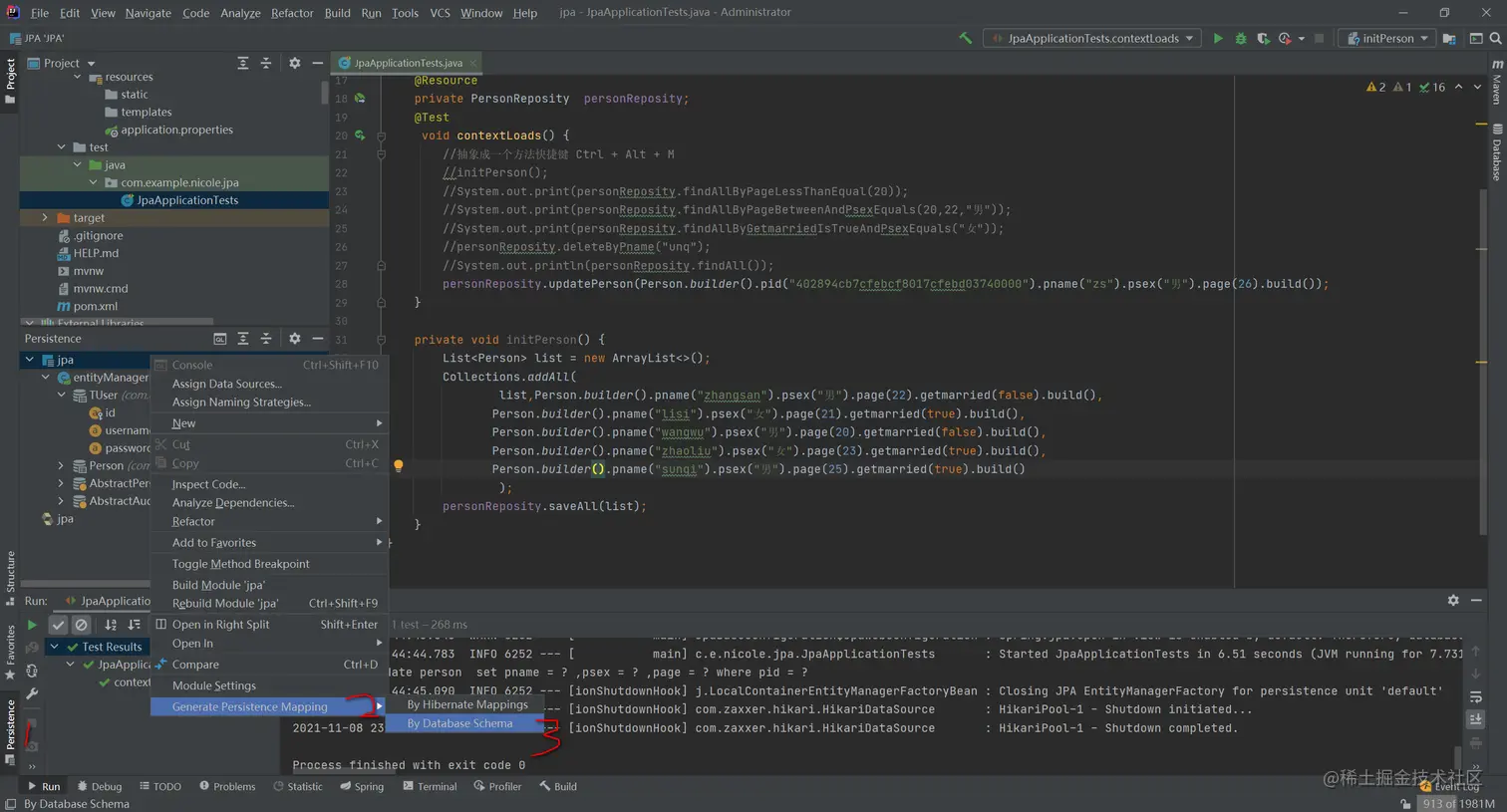Image resolution: width=1507 pixels, height=812 pixels.
Task: Hide the Persistence panel
Action: (x=317, y=339)
